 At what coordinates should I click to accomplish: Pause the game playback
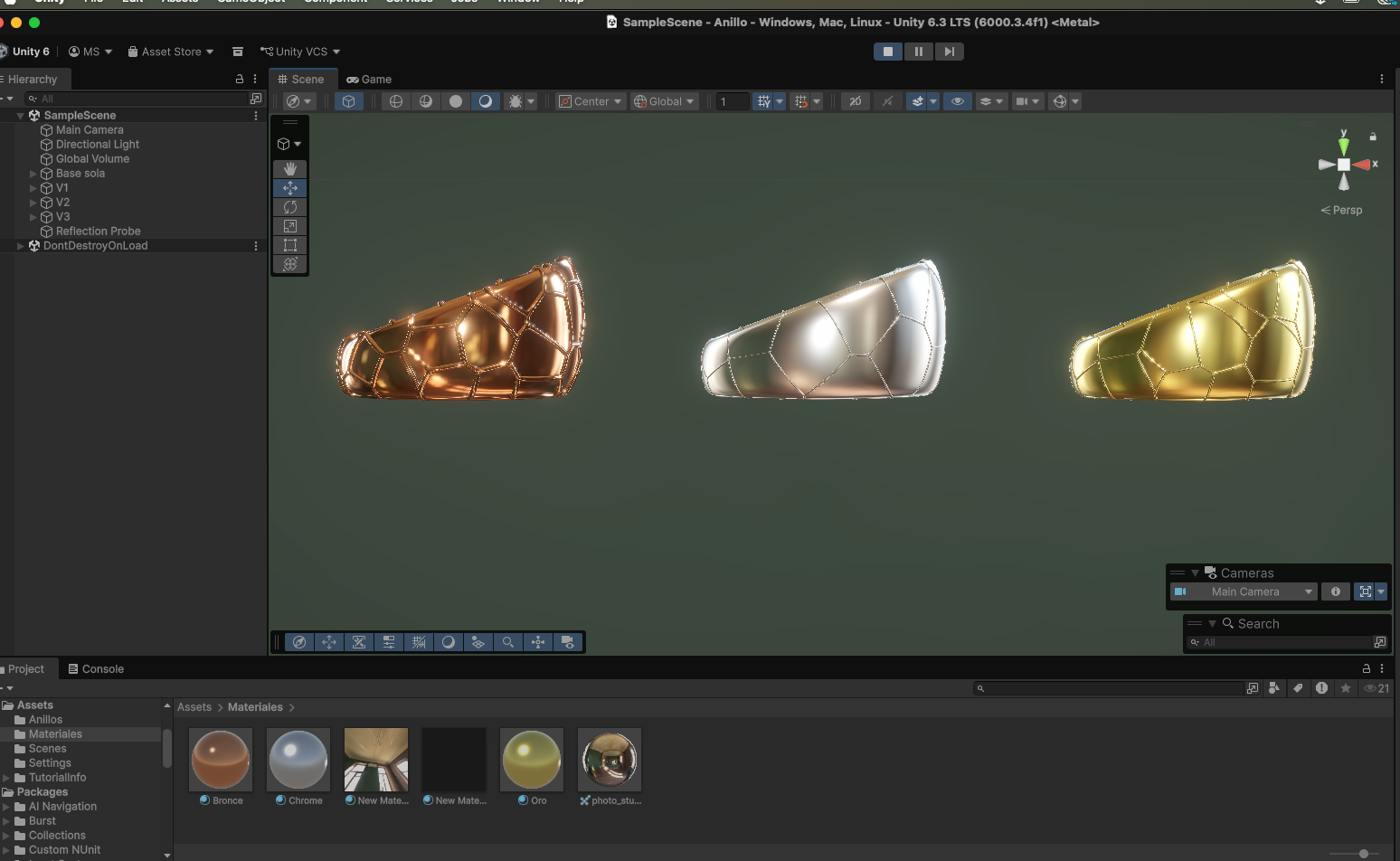(918, 52)
